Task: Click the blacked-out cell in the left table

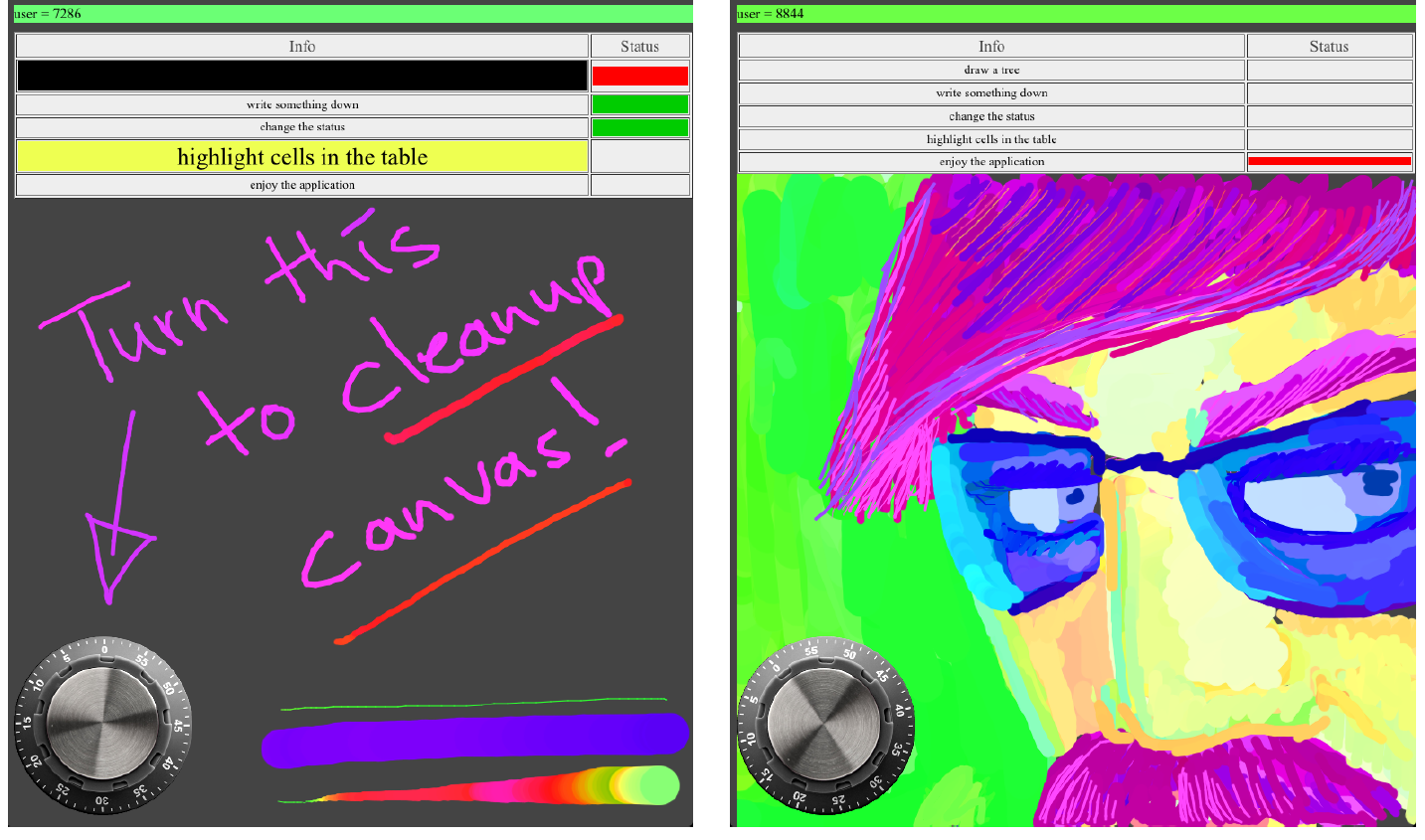Action: (x=302, y=76)
